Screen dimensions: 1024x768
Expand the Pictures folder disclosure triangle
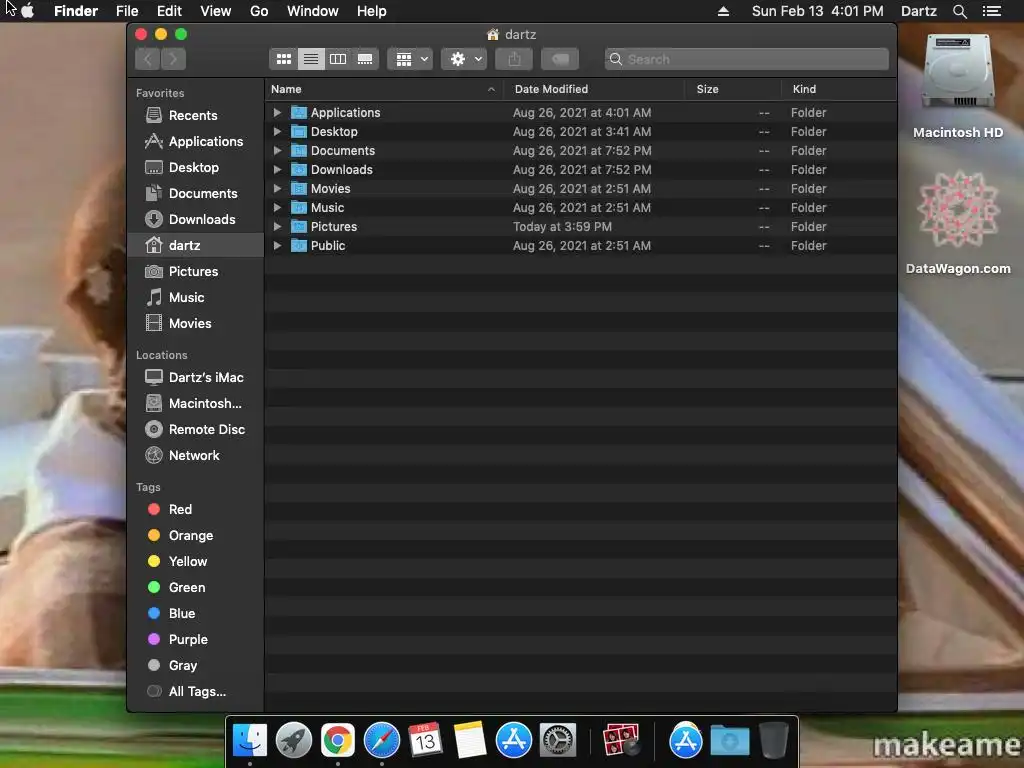pyautogui.click(x=277, y=227)
